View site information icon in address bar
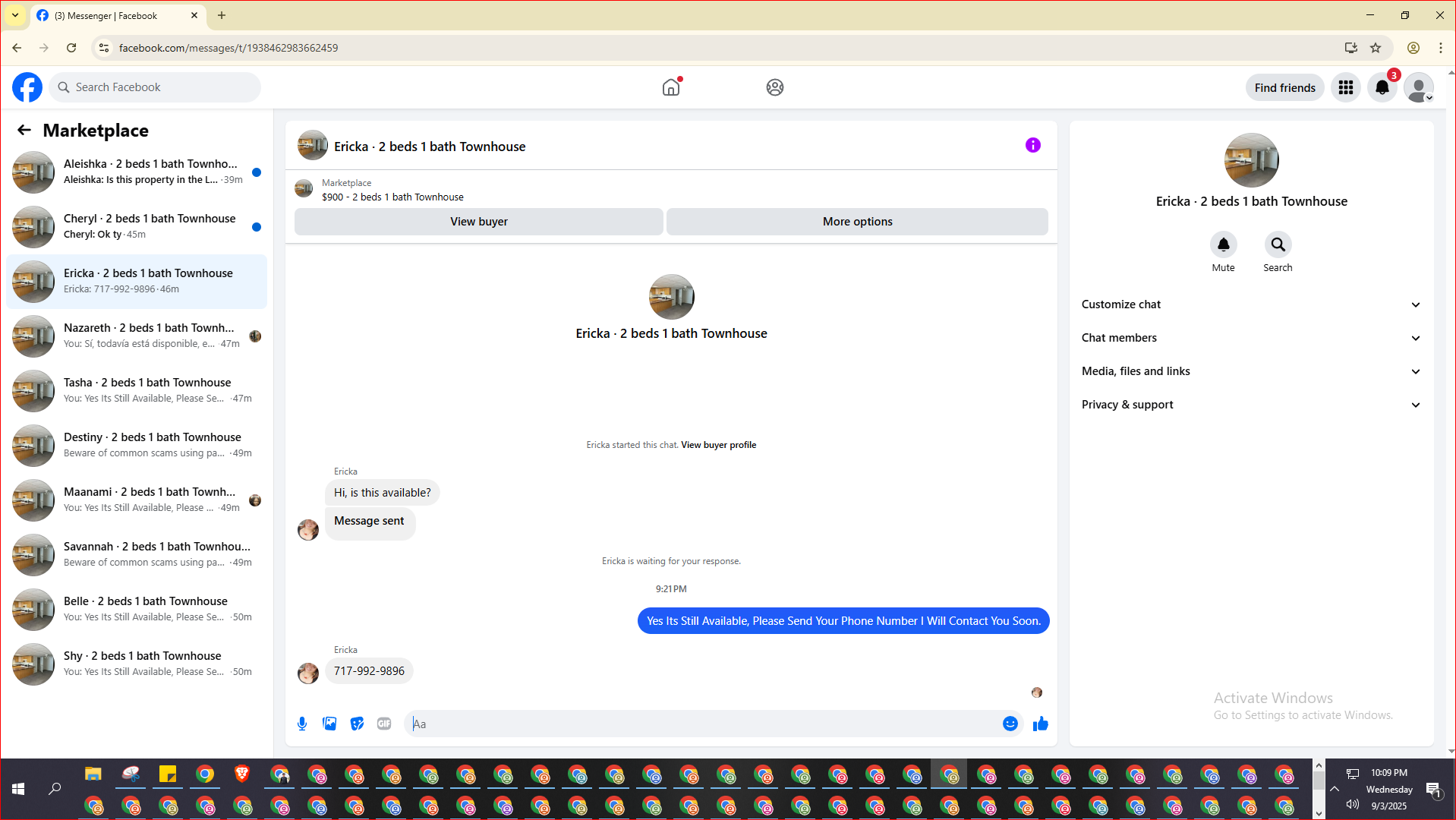The image size is (1456, 820). (104, 48)
